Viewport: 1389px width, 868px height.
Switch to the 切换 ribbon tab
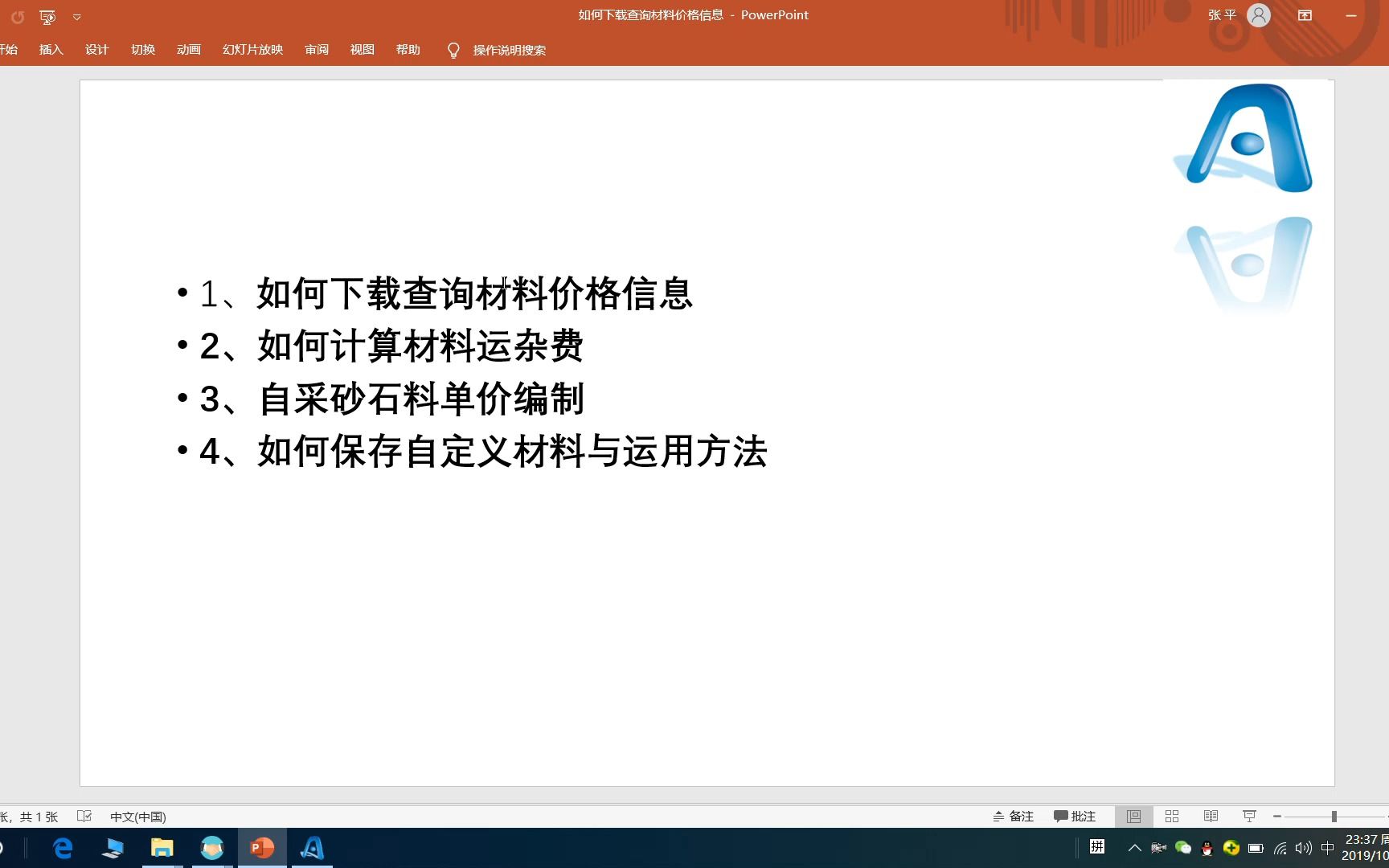(143, 50)
